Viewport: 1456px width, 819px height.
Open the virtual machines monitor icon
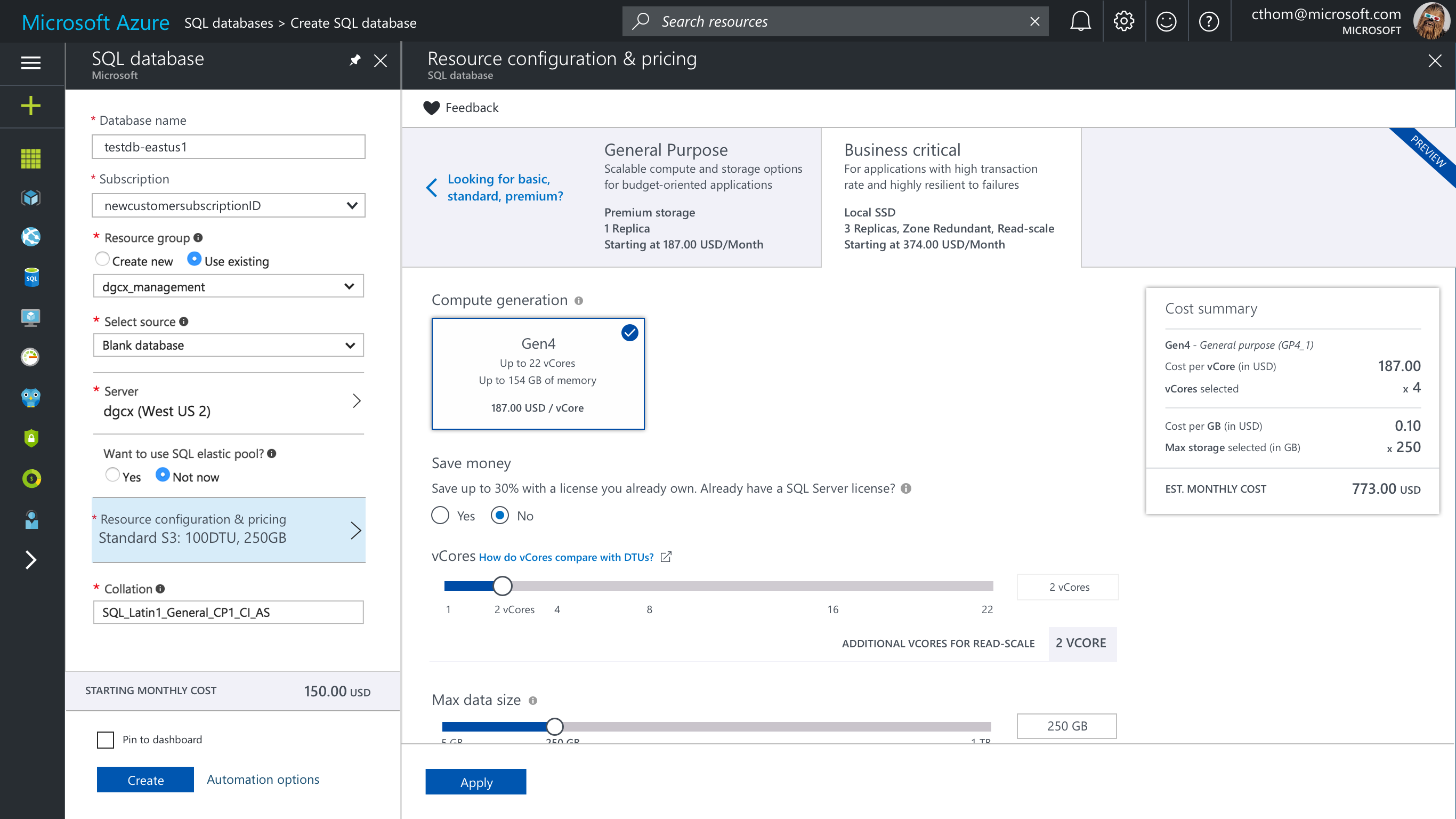[x=31, y=318]
